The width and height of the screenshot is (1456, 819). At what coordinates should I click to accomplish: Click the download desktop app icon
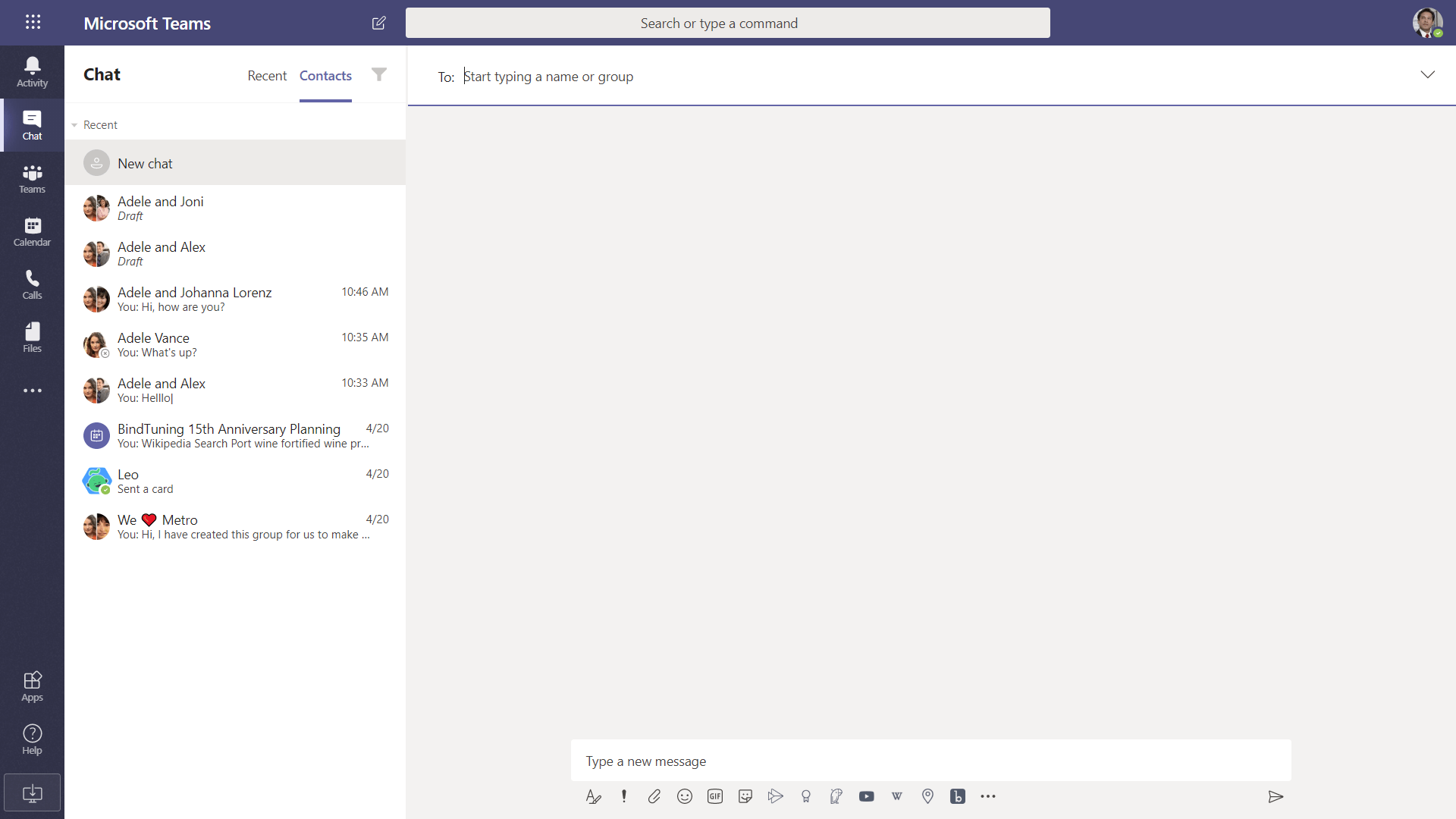(x=32, y=793)
